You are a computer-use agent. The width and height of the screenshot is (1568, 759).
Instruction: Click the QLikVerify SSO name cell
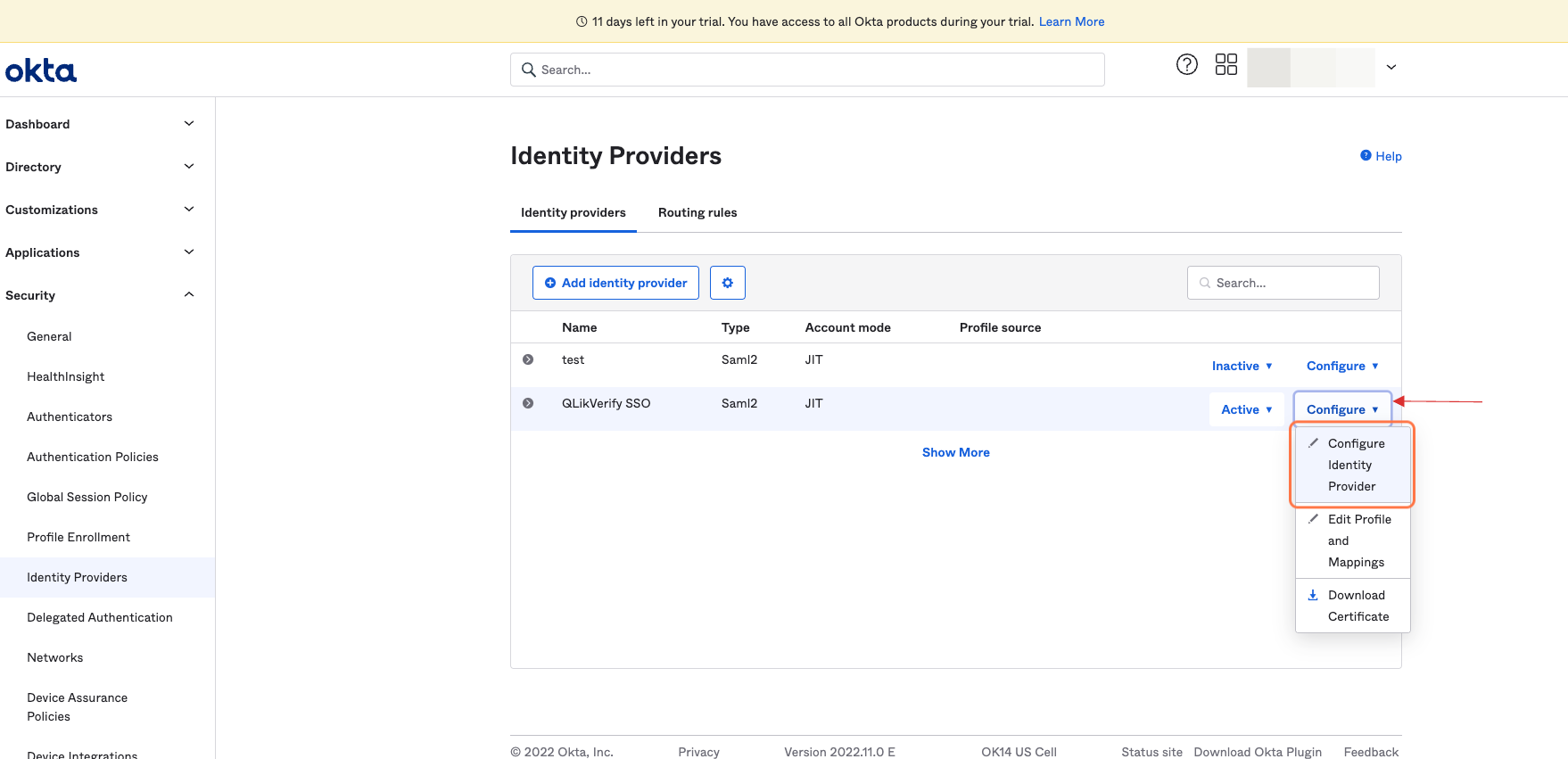pos(607,403)
